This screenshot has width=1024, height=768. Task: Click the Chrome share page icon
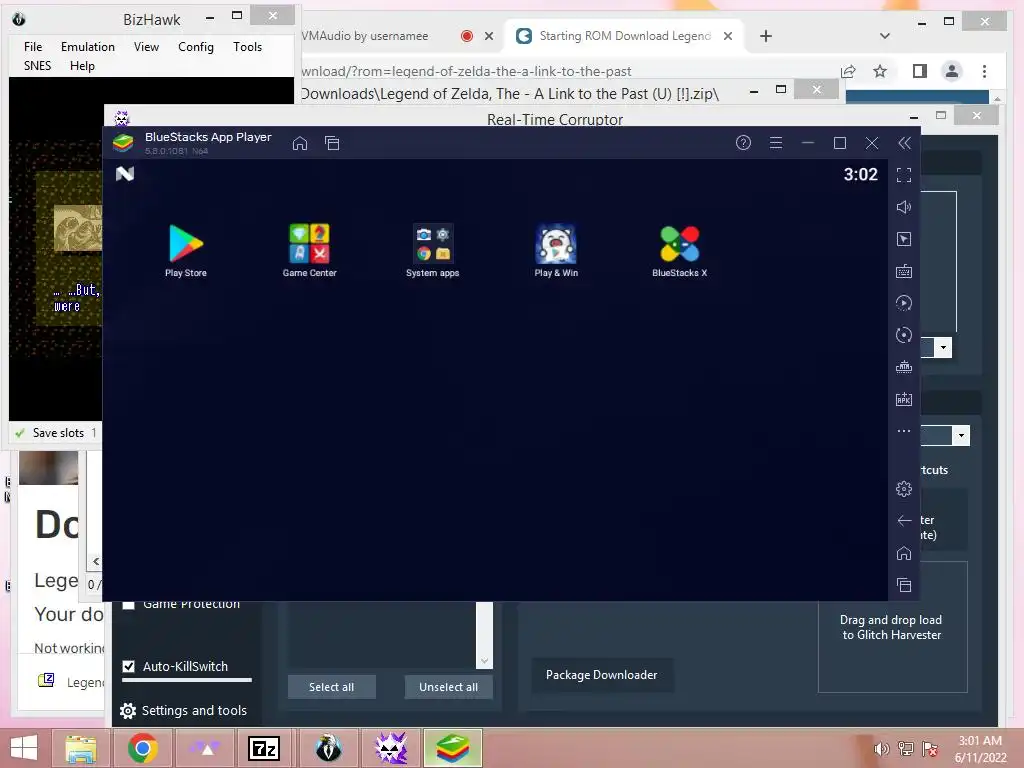coord(848,71)
